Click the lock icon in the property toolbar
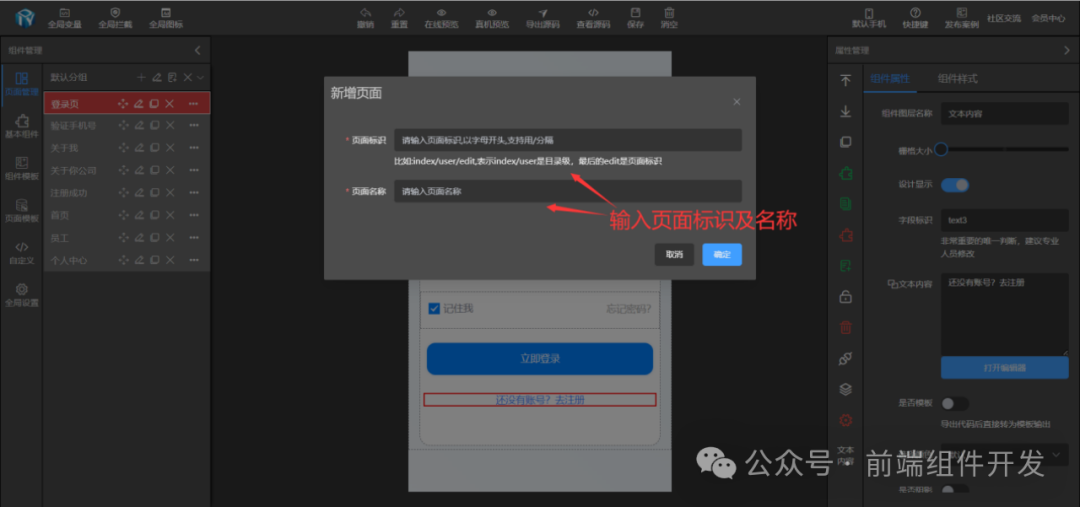Image resolution: width=1080 pixels, height=507 pixels. (846, 297)
